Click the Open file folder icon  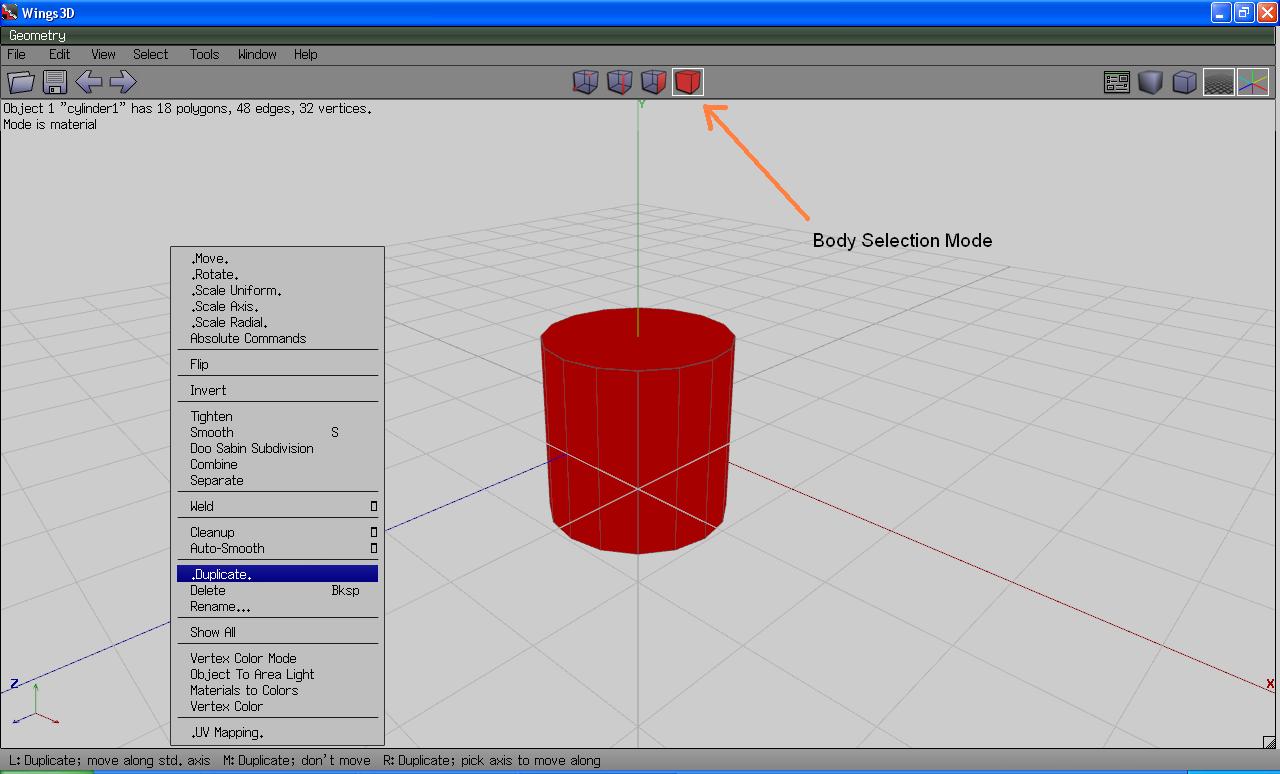(21, 82)
